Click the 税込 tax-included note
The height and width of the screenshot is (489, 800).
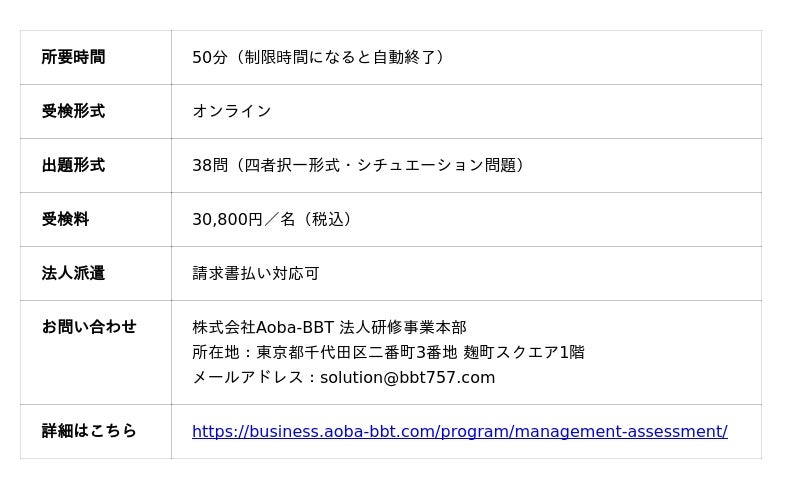tap(328, 219)
